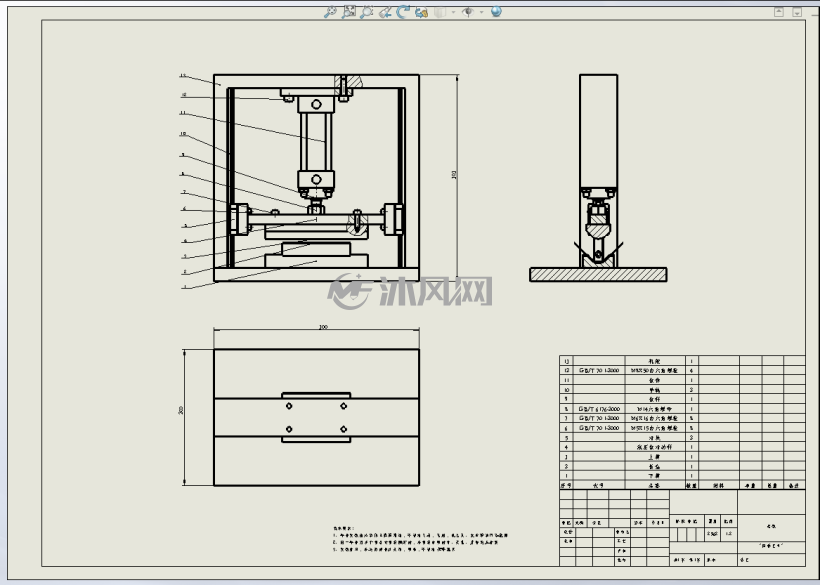Return to the Previous View
Viewport: 820px width, 585px height.
385,12
